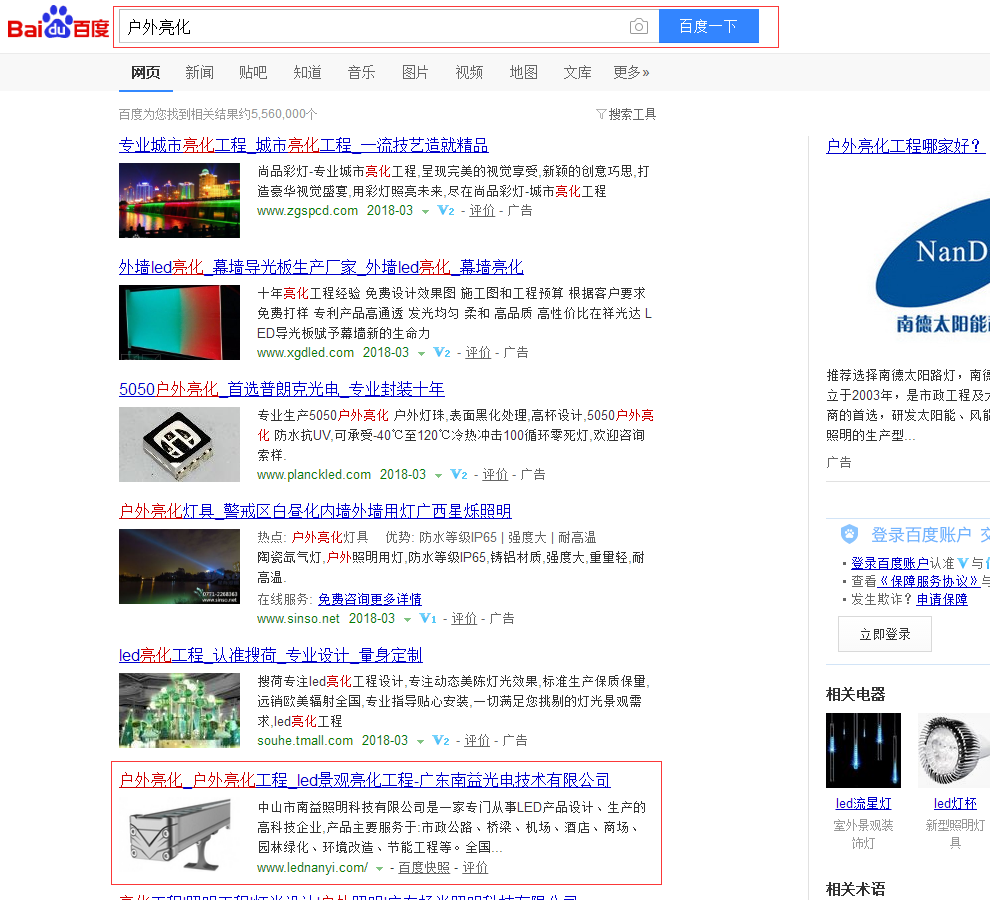The image size is (990, 900).
Task: Click the V1 credibility badge under sinso.net
Action: click(428, 619)
